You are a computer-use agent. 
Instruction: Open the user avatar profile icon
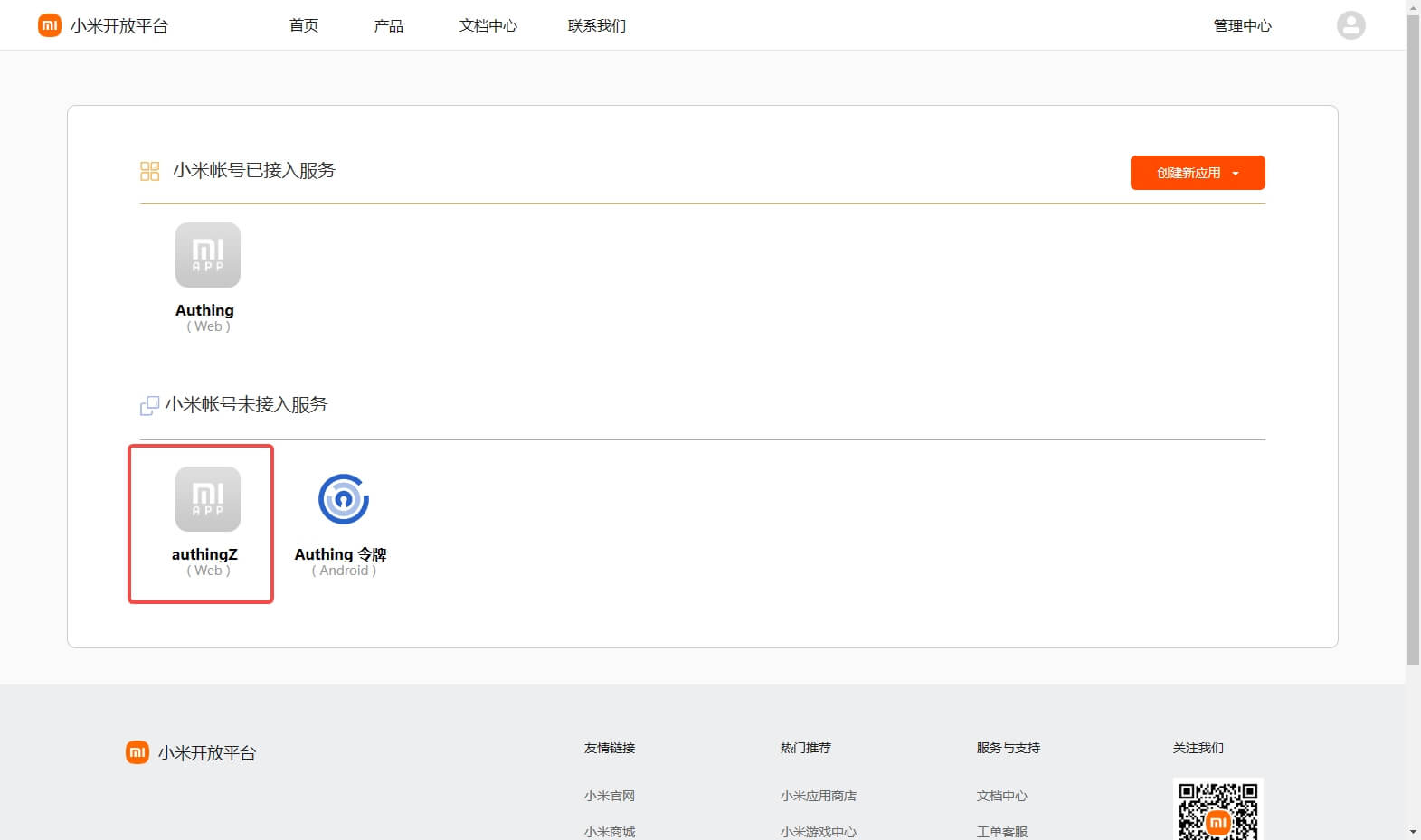(1350, 25)
